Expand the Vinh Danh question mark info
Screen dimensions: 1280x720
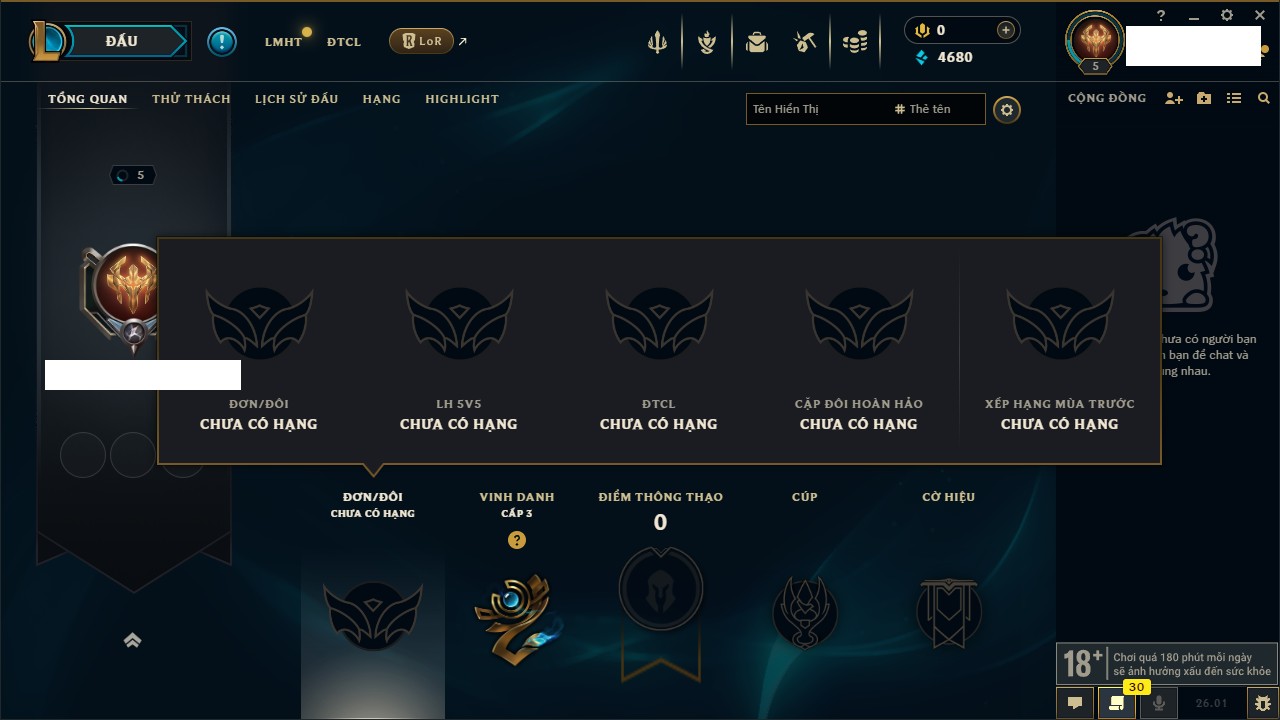[x=516, y=540]
